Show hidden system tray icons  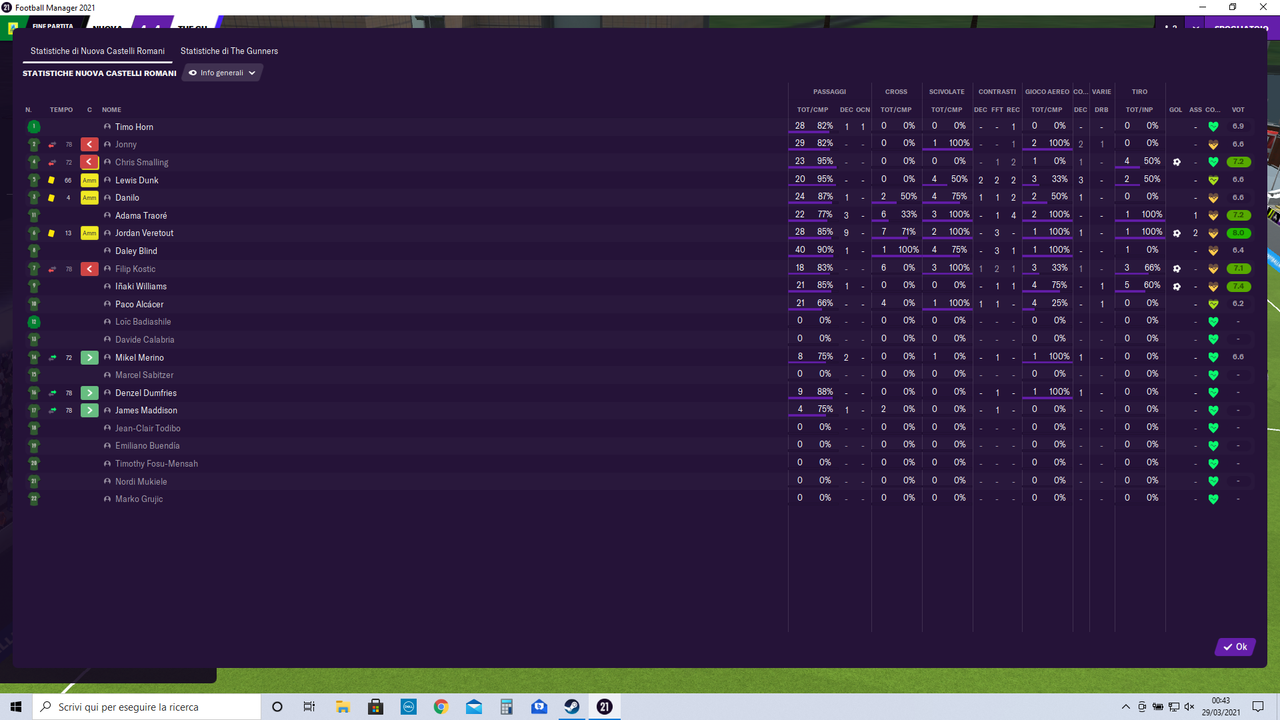coord(1127,707)
